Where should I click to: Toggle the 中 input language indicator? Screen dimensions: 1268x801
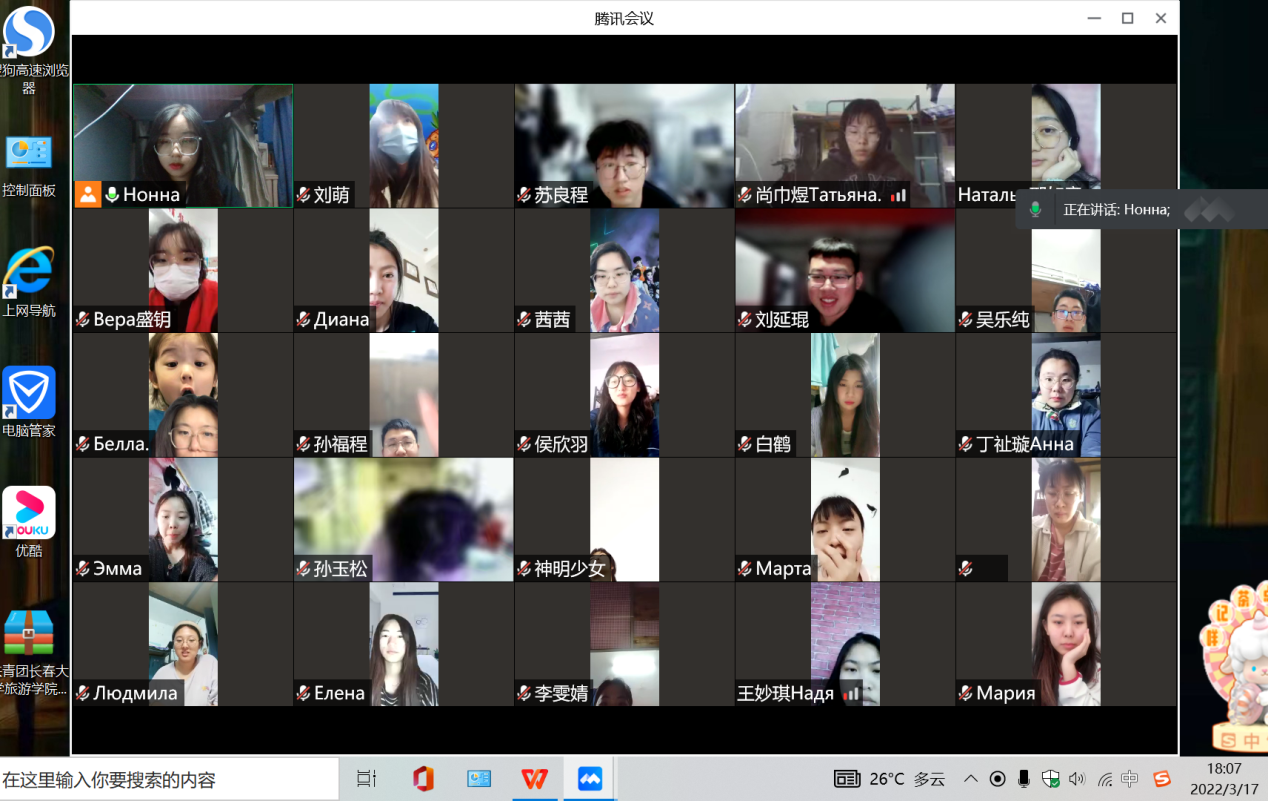pyautogui.click(x=1130, y=778)
